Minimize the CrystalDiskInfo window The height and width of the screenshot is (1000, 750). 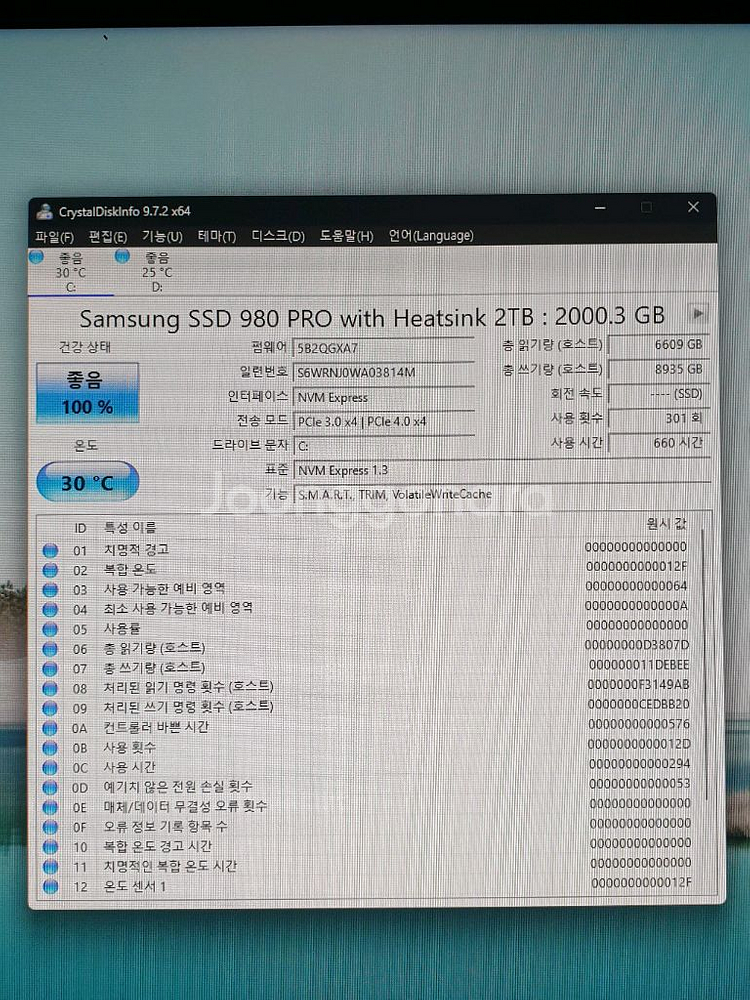coord(600,208)
